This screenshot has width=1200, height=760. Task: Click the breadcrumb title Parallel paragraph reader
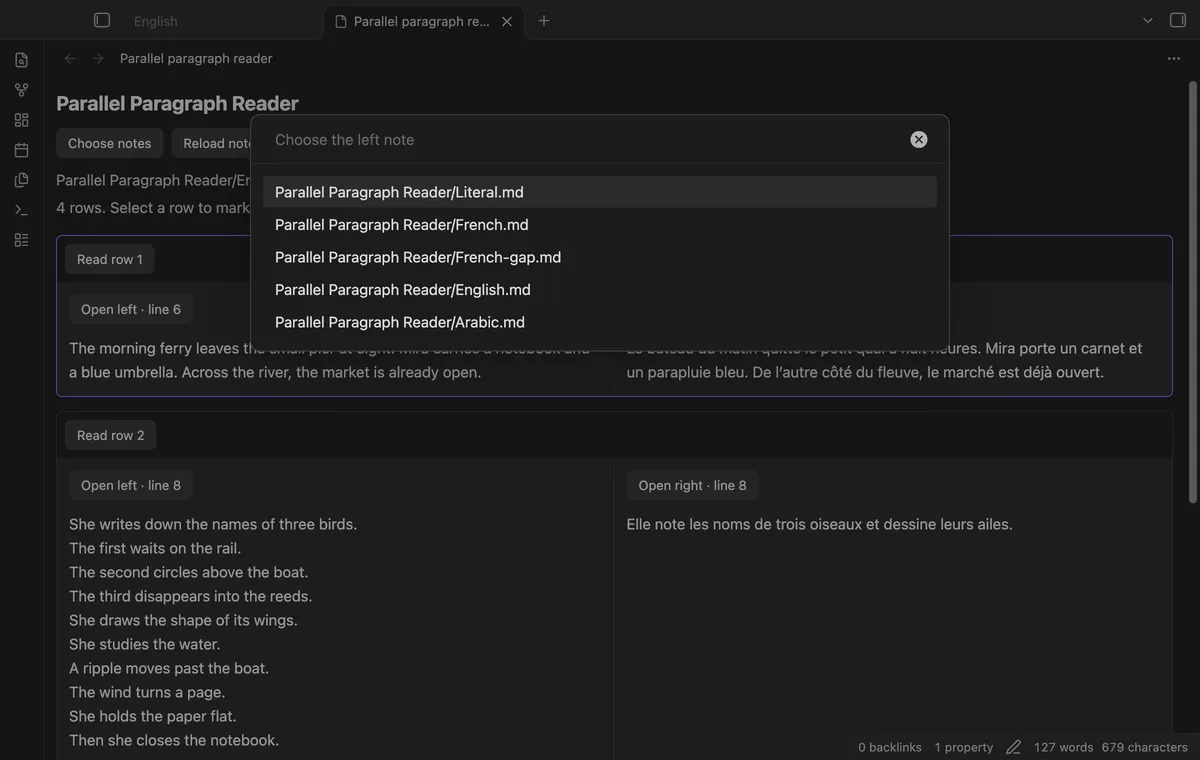196,58
